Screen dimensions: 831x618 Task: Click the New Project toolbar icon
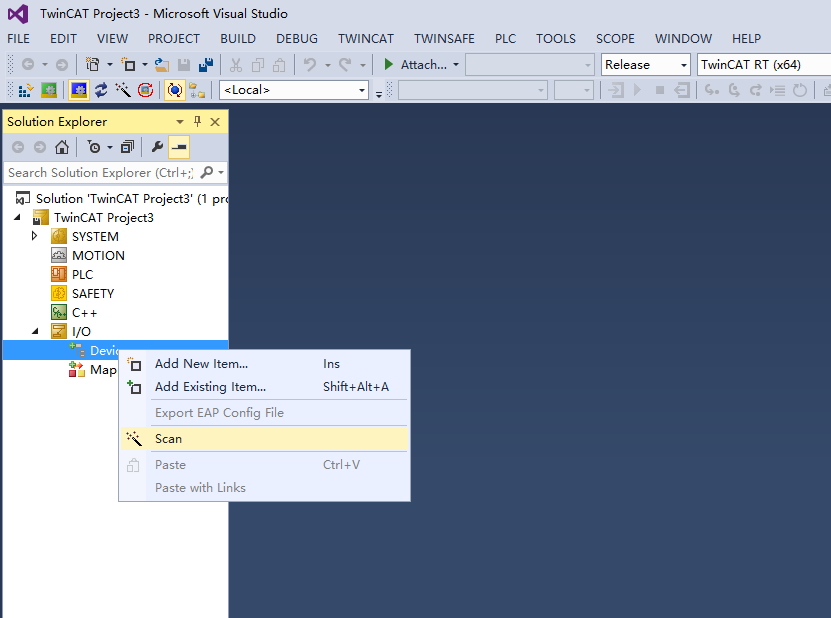click(x=93, y=65)
